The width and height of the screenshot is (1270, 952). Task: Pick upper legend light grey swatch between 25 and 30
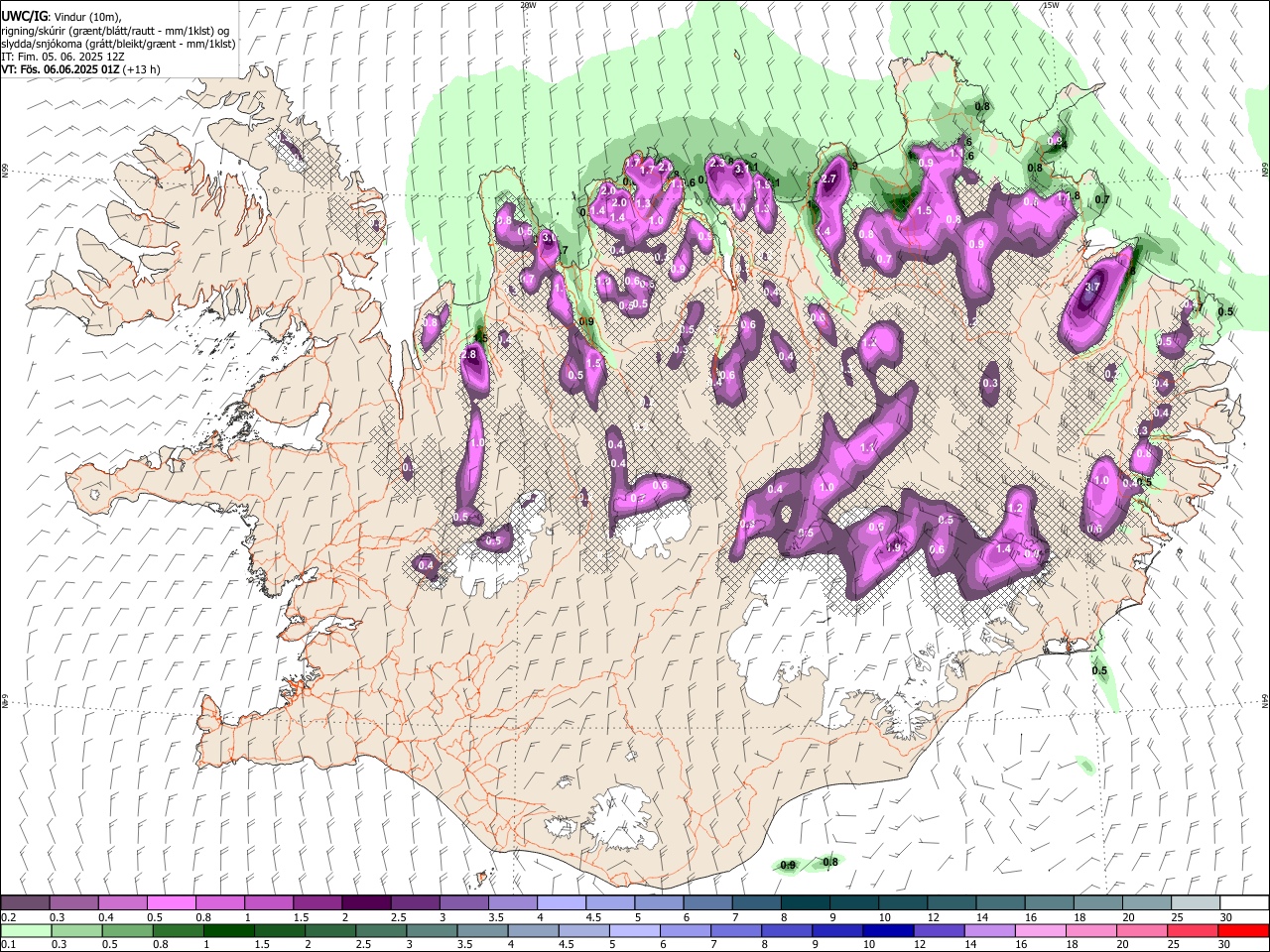tap(1195, 902)
